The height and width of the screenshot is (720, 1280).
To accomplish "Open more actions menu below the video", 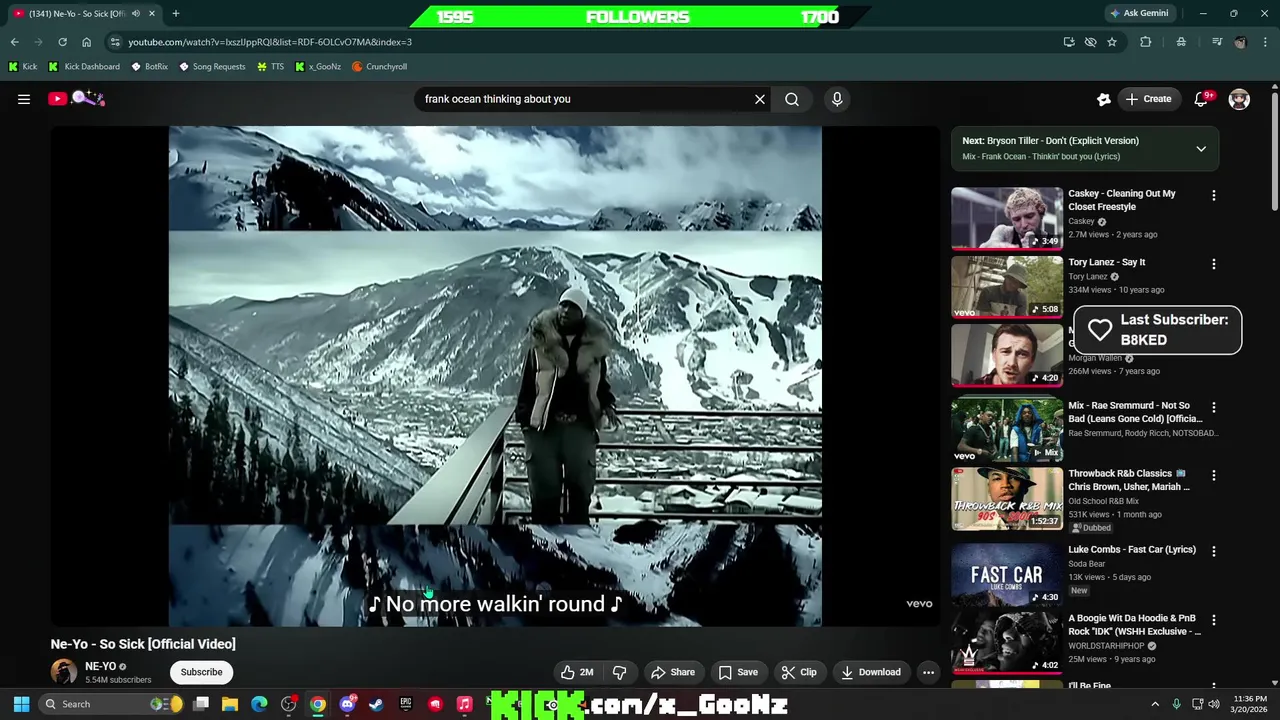I will 928,672.
